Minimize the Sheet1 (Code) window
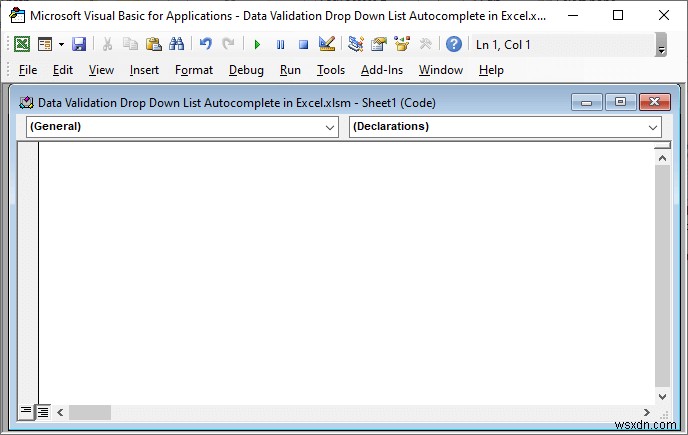This screenshot has width=688, height=435. 587,102
